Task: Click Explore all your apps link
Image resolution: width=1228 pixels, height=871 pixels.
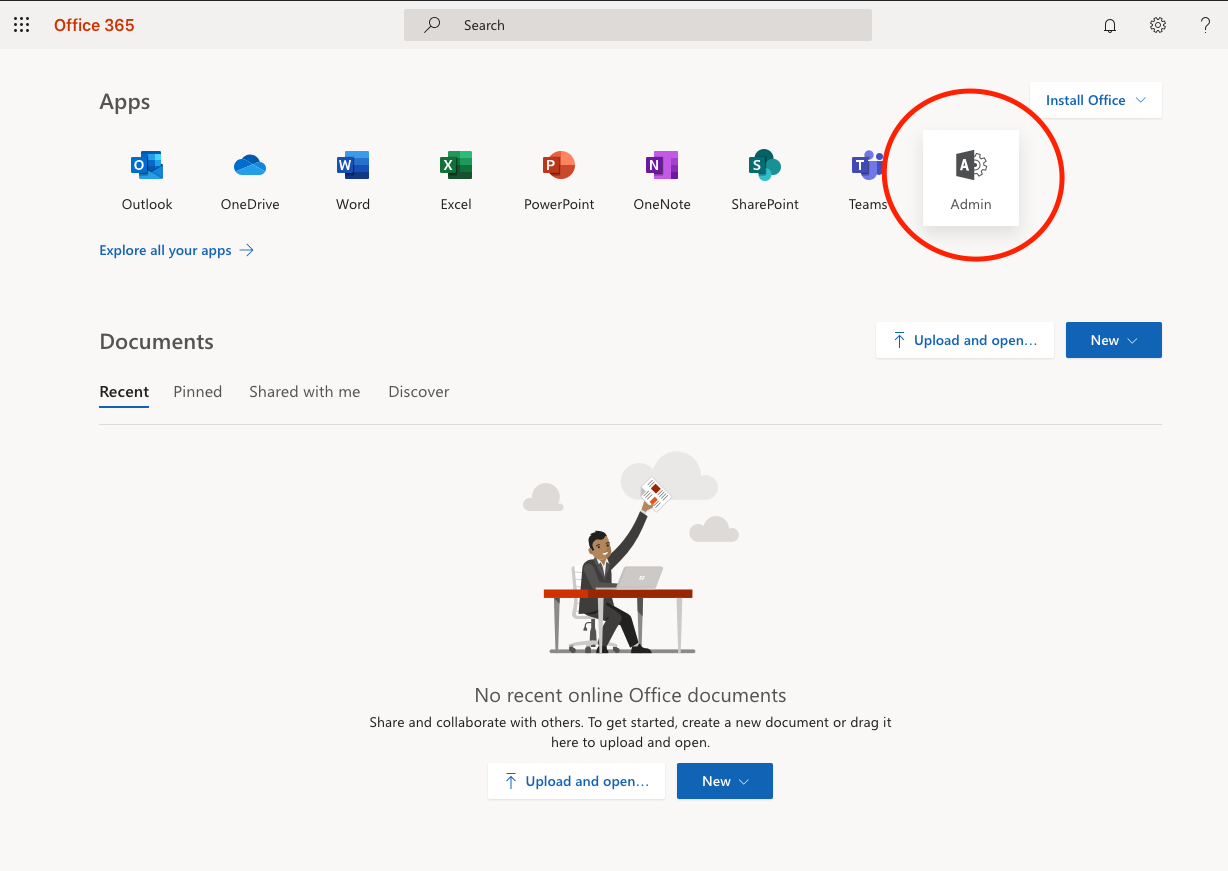Action: (163, 250)
